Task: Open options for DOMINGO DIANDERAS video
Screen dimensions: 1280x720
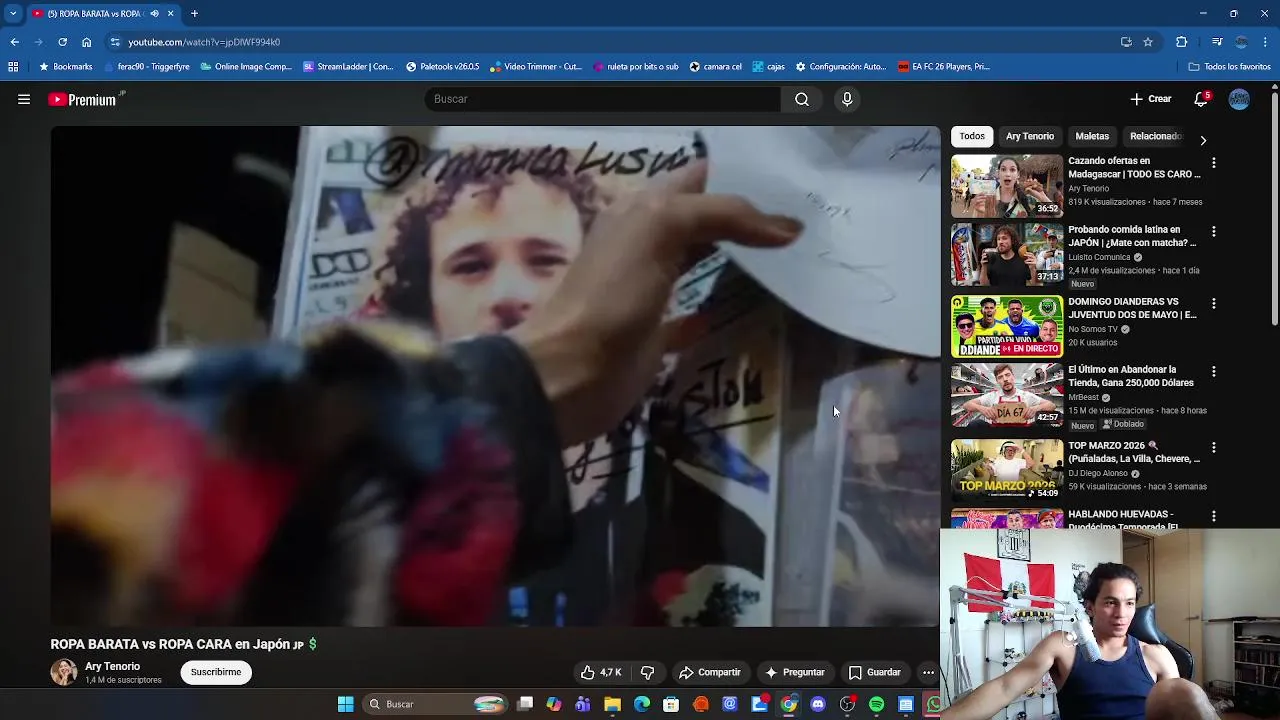Action: coord(1214,303)
